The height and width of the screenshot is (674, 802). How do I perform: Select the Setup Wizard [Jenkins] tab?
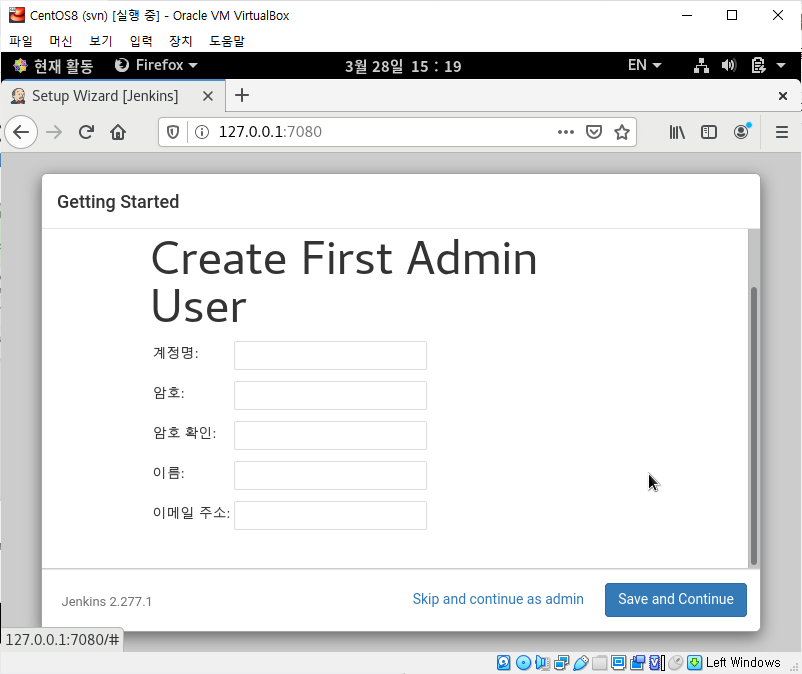click(113, 96)
